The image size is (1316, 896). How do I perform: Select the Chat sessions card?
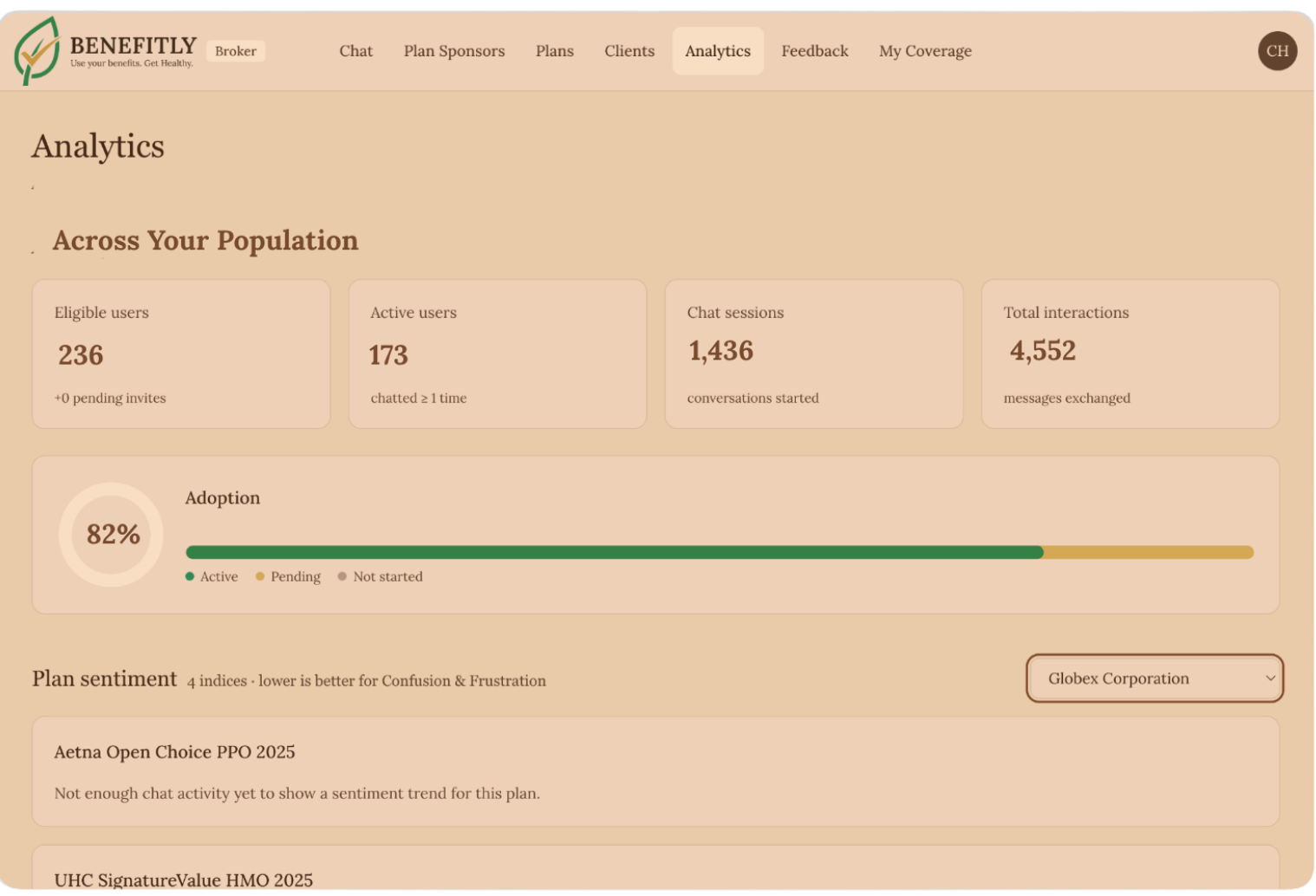click(814, 354)
